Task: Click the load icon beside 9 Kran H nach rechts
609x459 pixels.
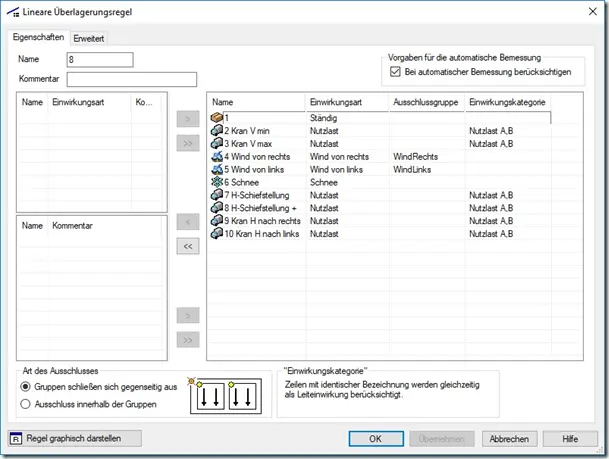Action: pos(217,221)
